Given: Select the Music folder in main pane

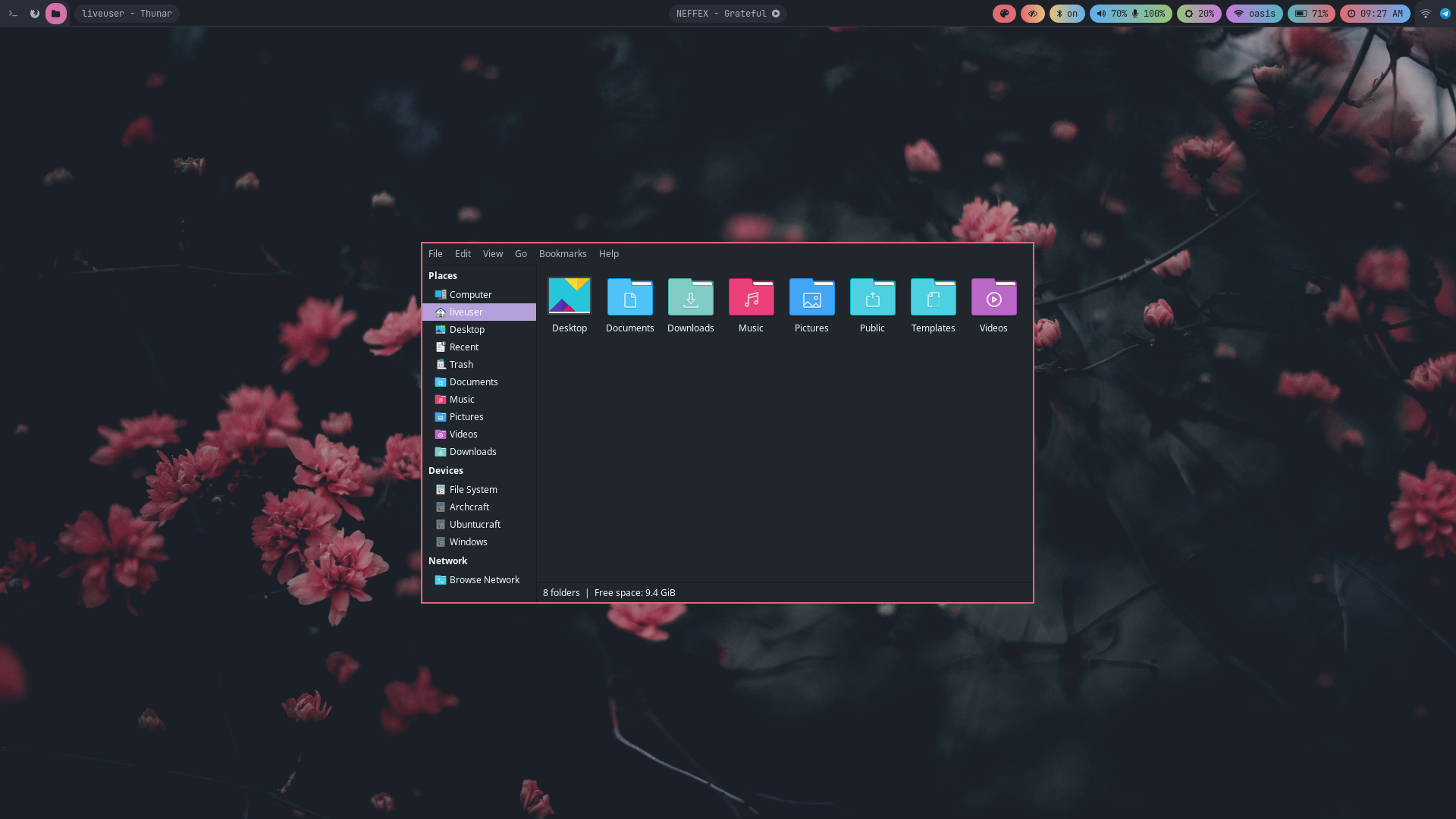Looking at the screenshot, I should click(751, 298).
